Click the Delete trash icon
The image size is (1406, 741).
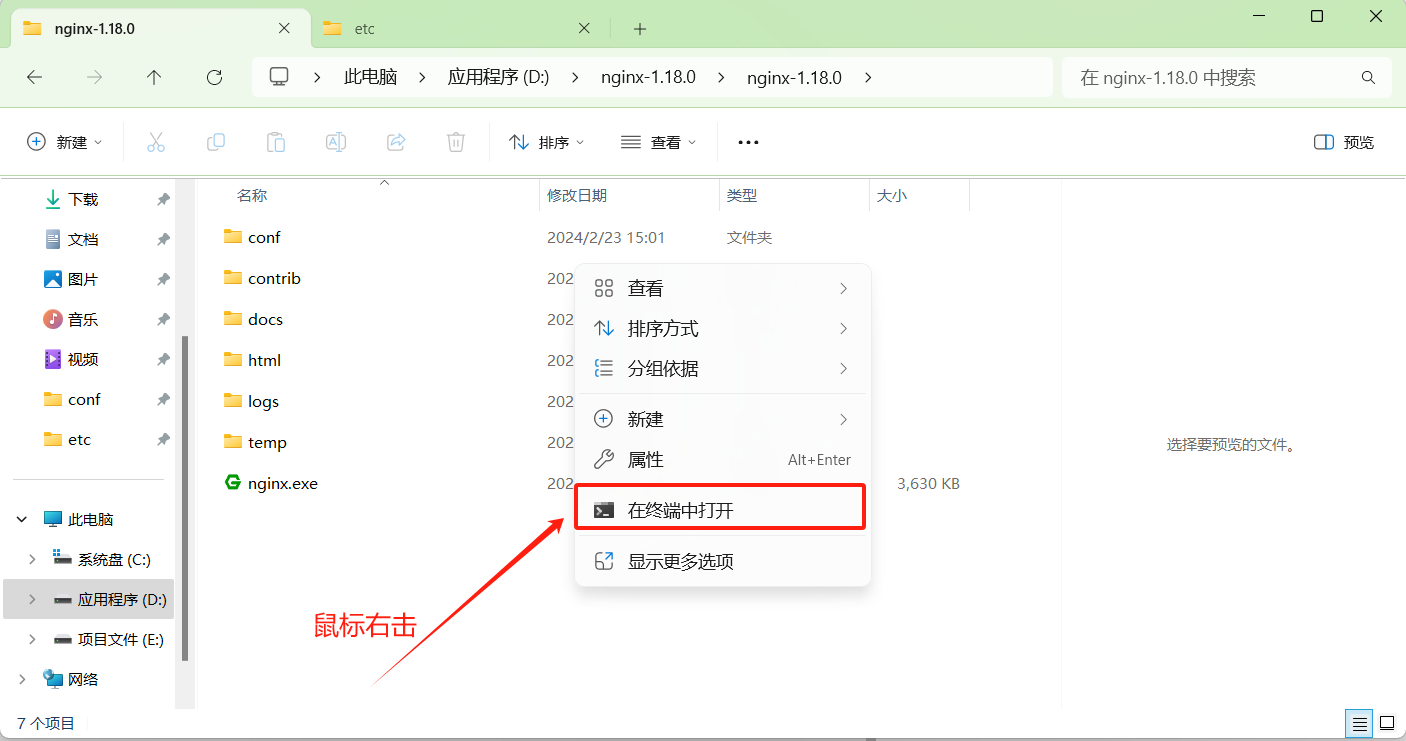[456, 142]
